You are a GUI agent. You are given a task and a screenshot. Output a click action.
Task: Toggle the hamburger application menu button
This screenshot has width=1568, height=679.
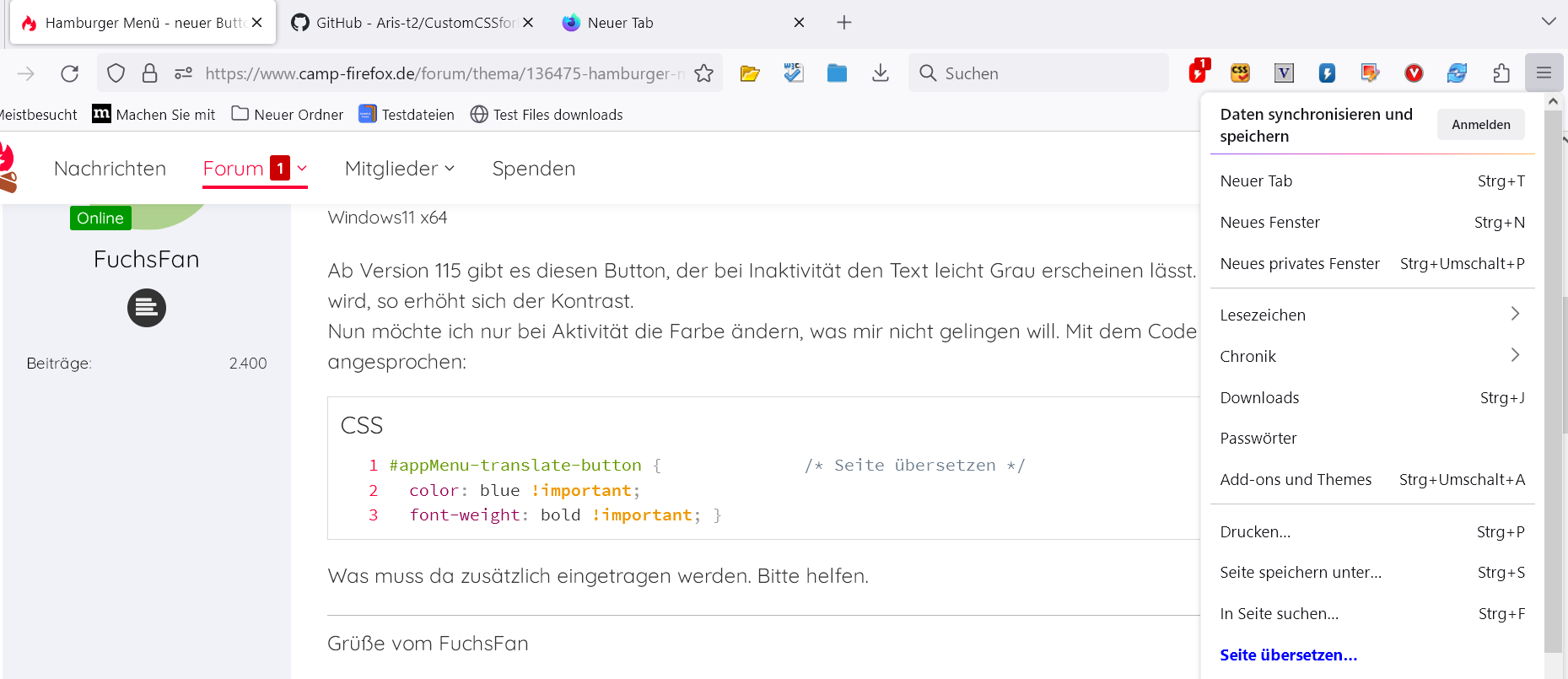click(1544, 73)
